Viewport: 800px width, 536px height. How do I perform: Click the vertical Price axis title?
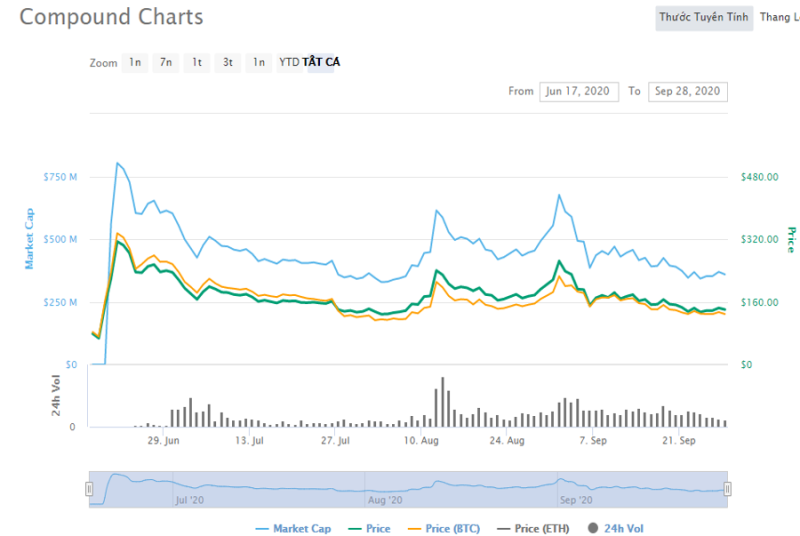pyautogui.click(x=791, y=240)
